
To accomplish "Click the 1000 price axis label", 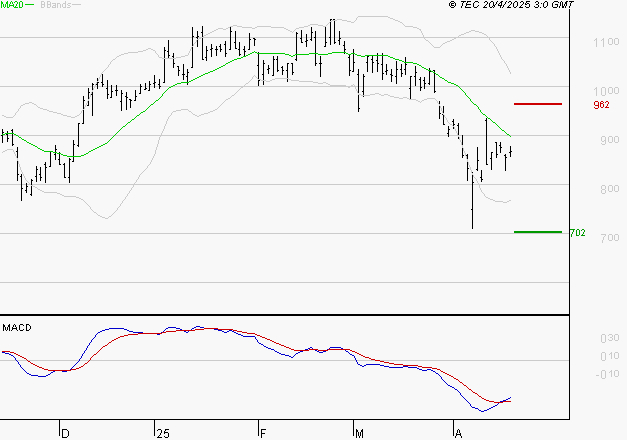I will click(x=606, y=91).
